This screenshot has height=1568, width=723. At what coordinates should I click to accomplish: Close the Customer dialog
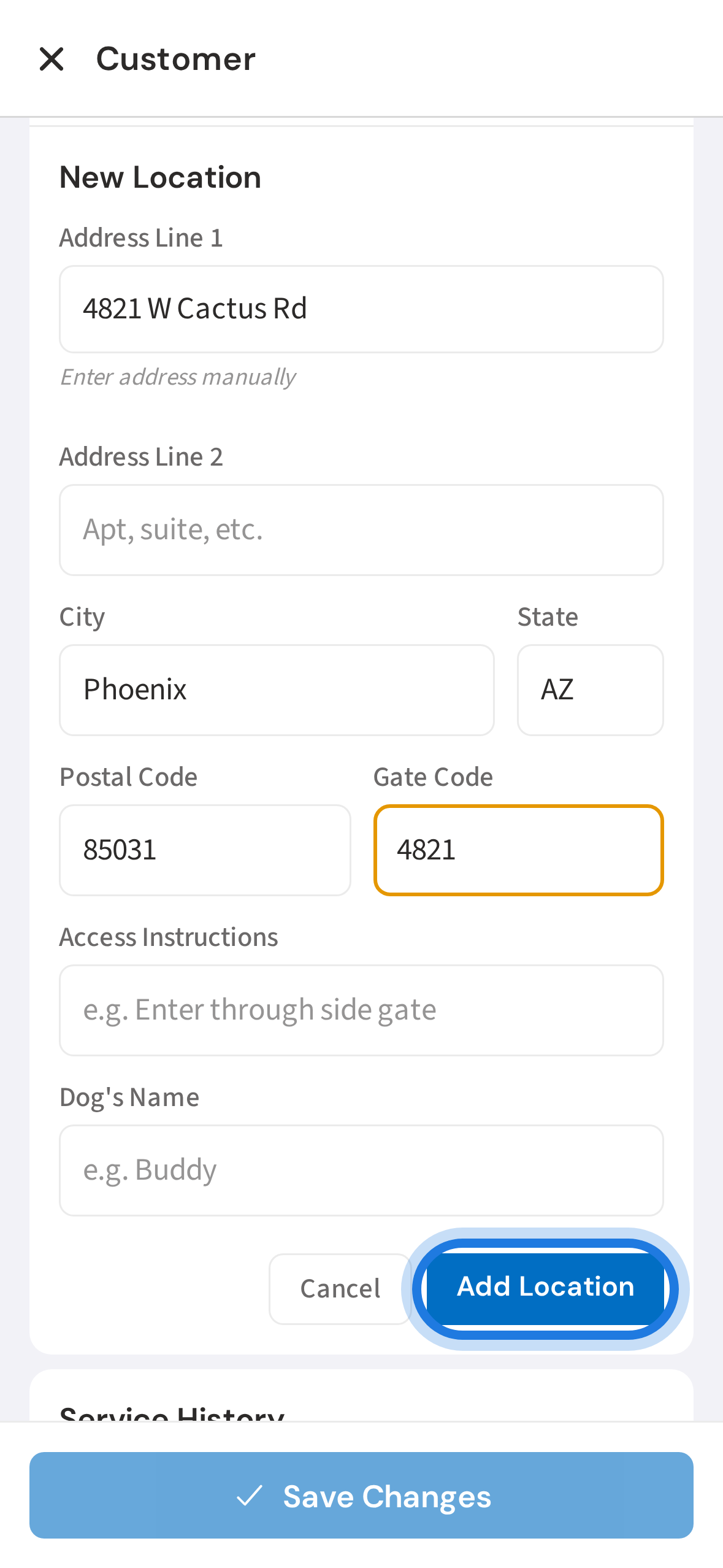pyautogui.click(x=53, y=59)
